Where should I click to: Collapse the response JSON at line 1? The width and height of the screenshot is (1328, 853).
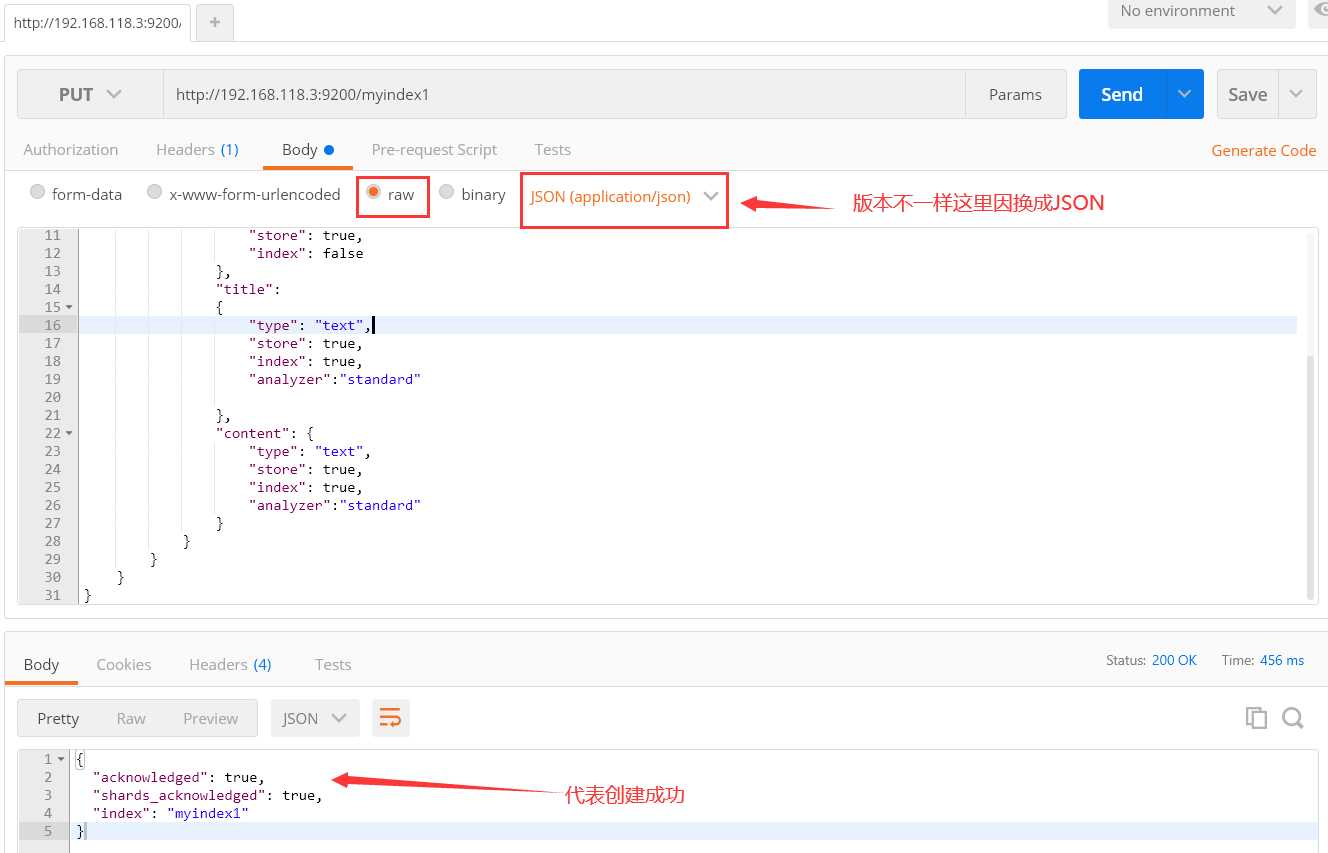point(61,759)
